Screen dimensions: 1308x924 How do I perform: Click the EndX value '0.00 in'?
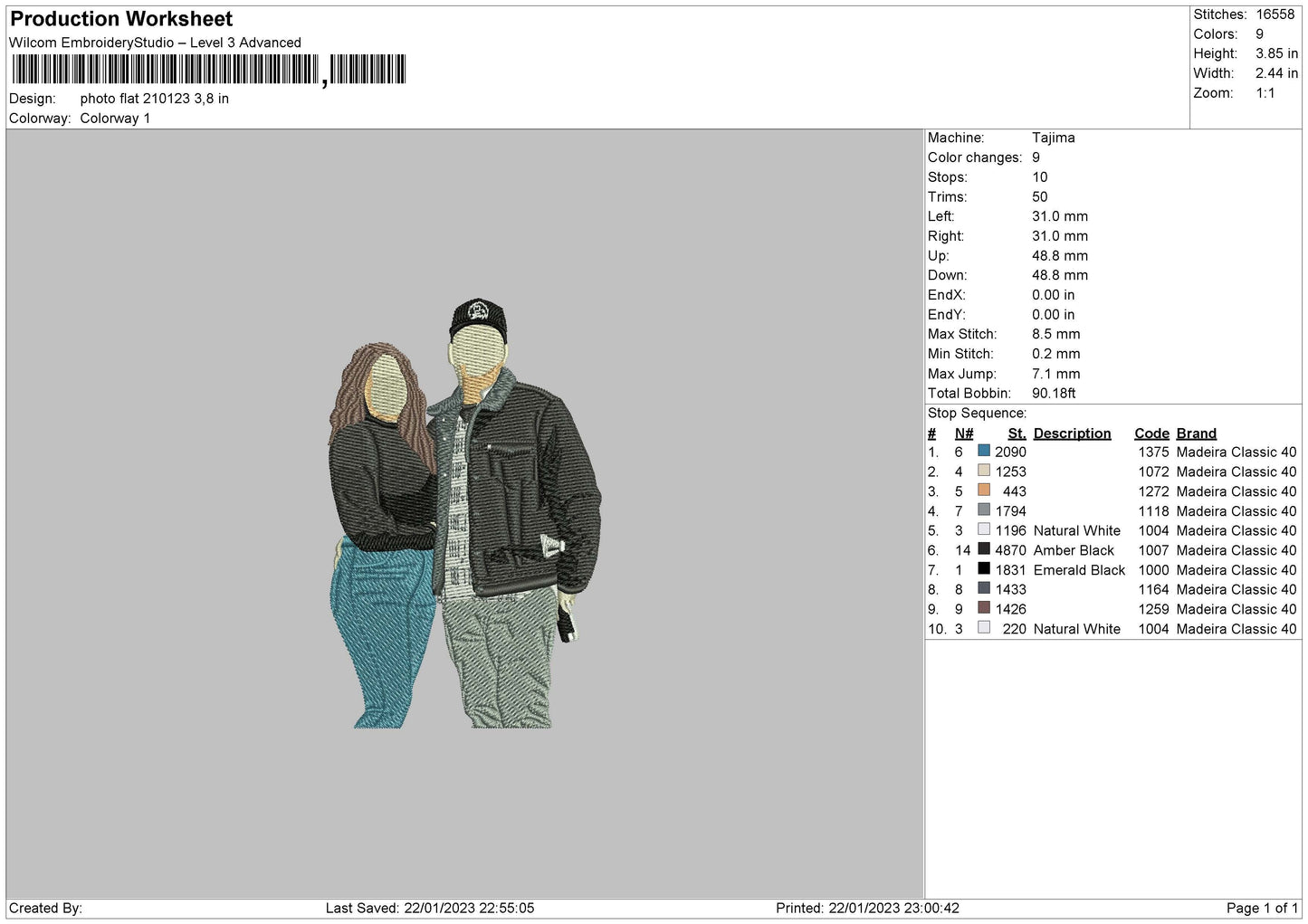click(x=1054, y=295)
